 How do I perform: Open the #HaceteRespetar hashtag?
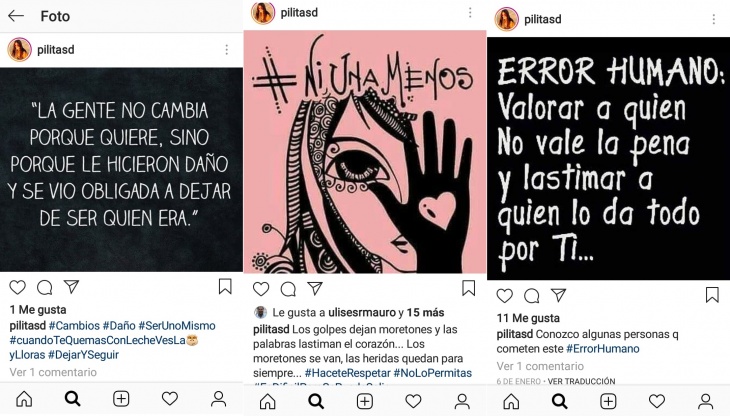click(347, 373)
